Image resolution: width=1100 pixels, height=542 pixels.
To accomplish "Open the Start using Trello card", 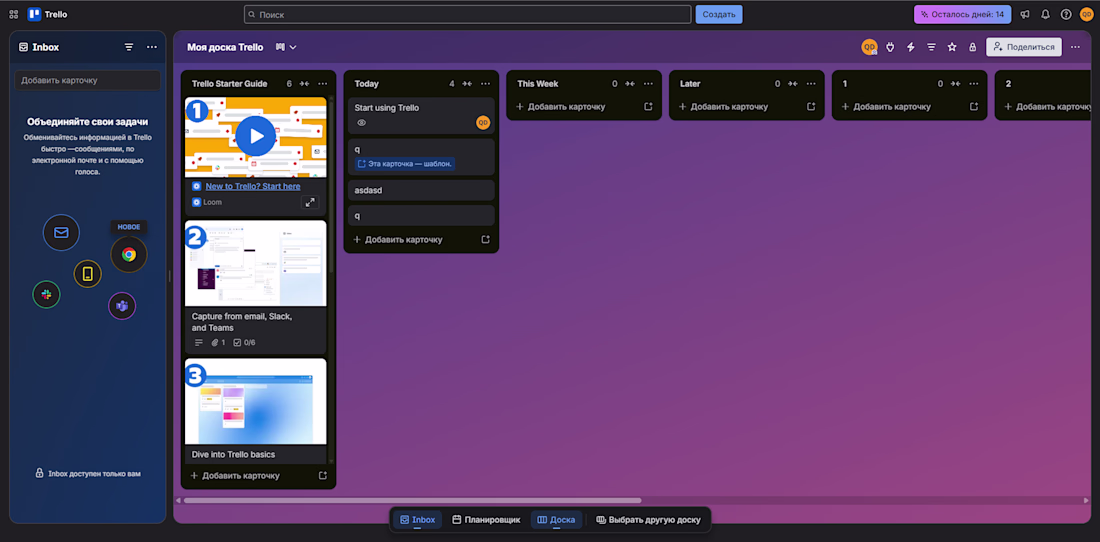I will 421,115.
